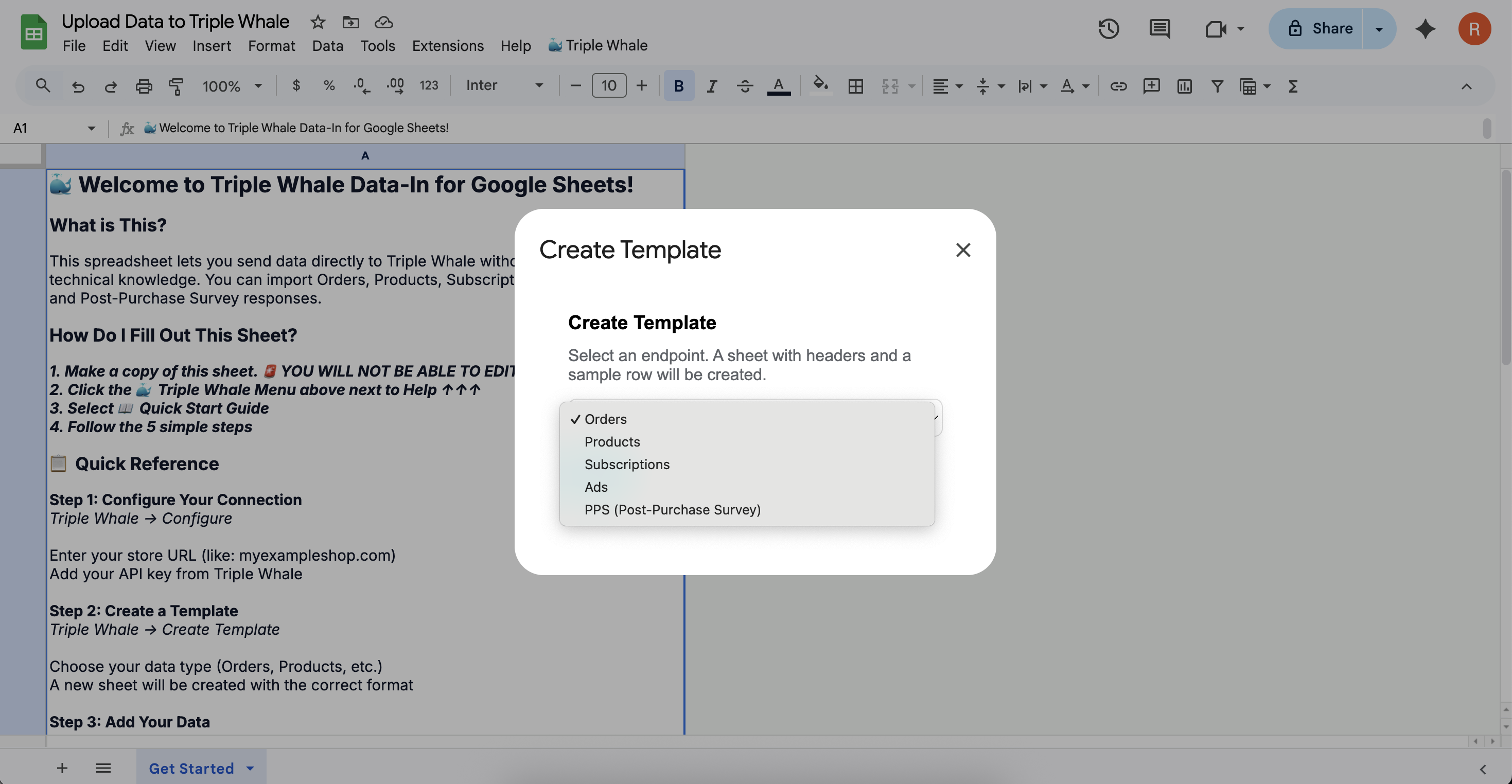Open the 100% zoom dropdown
The height and width of the screenshot is (784, 1512).
point(232,86)
